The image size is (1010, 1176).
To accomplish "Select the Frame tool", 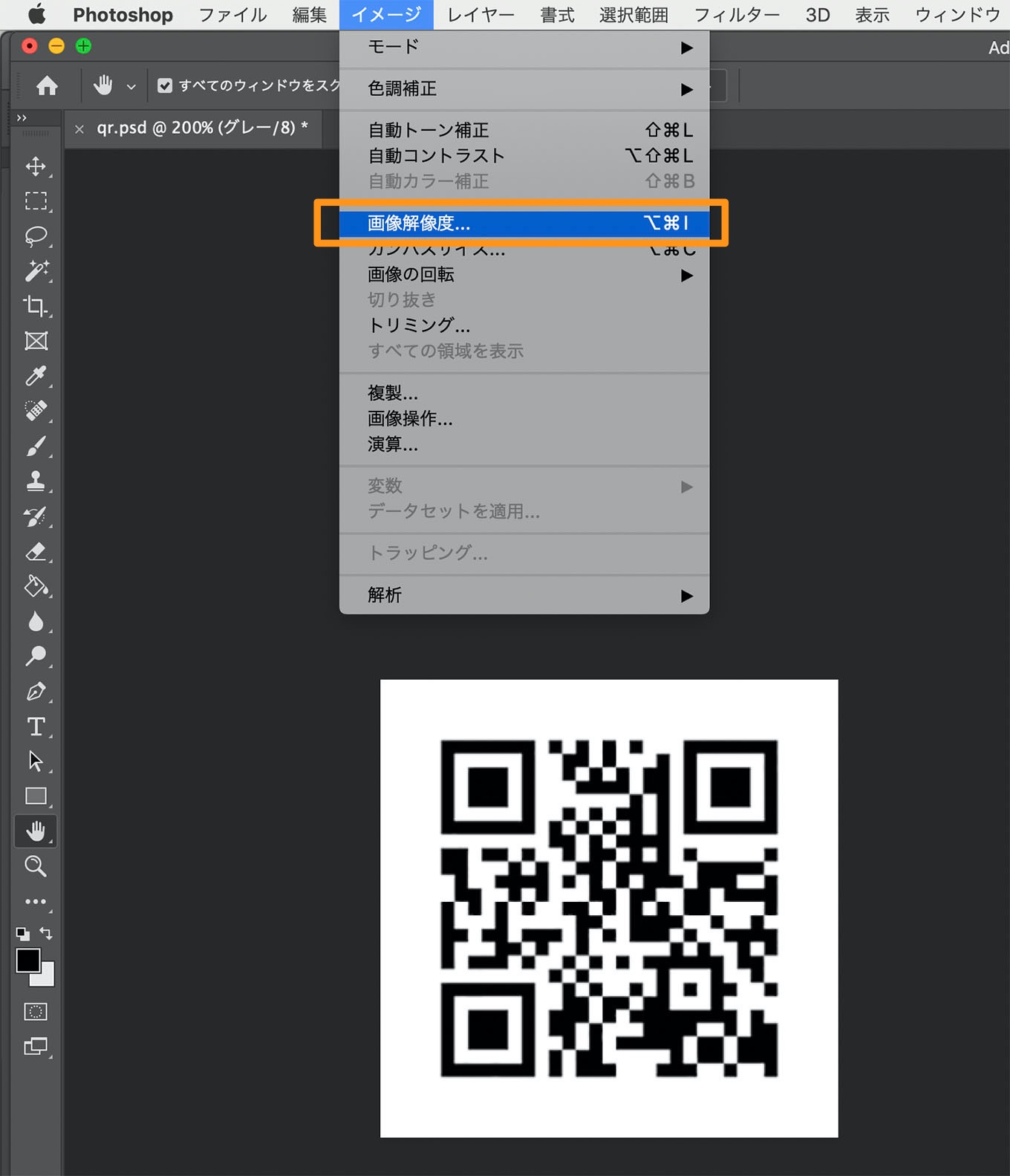I will click(x=36, y=341).
